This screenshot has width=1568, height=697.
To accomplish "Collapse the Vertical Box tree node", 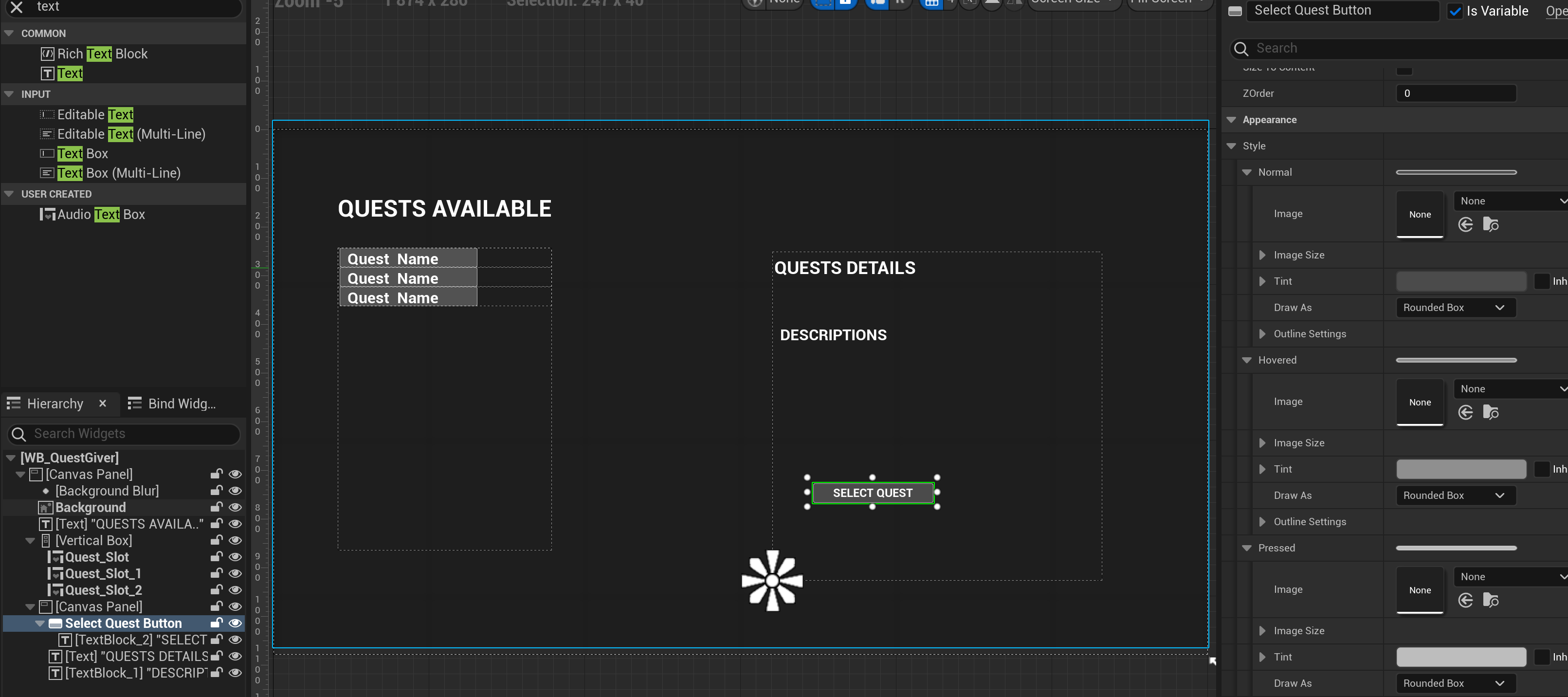I will click(30, 541).
